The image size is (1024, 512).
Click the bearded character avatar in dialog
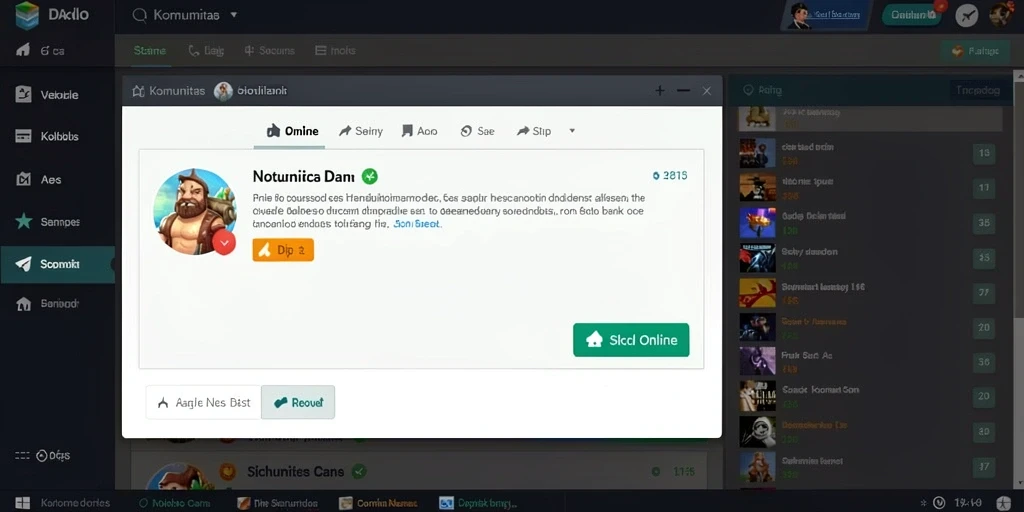pyautogui.click(x=194, y=211)
